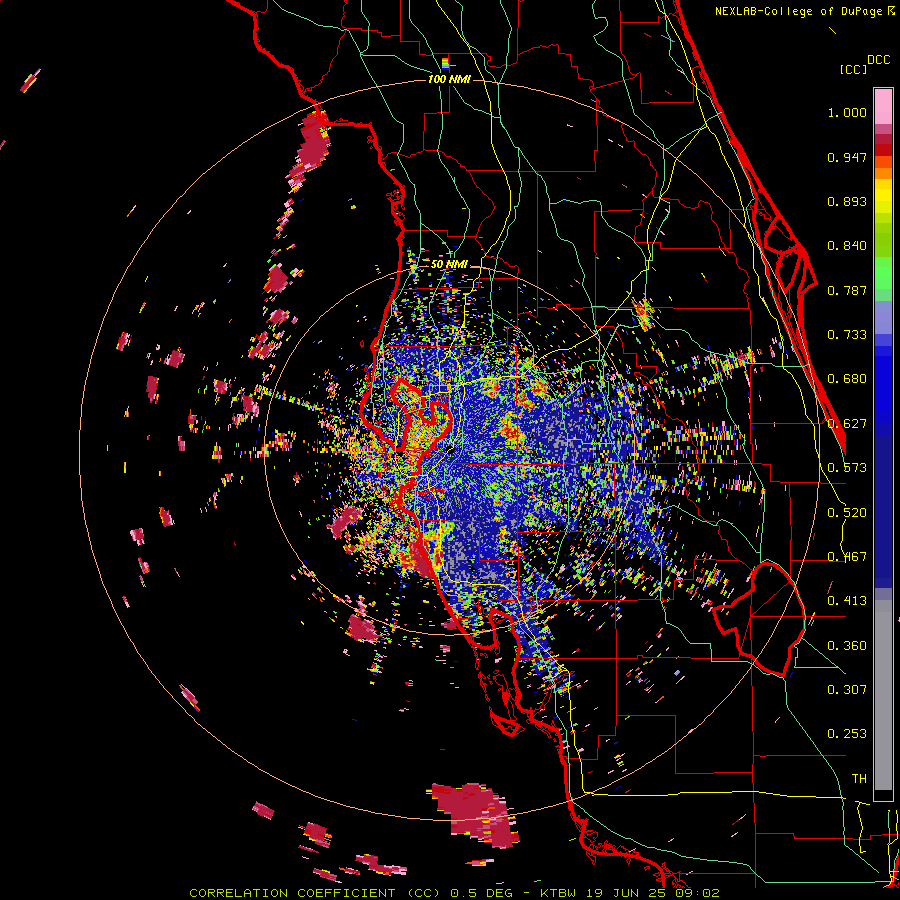Click the red-outlined lake in southeast
The width and height of the screenshot is (900, 900).
tap(761, 620)
